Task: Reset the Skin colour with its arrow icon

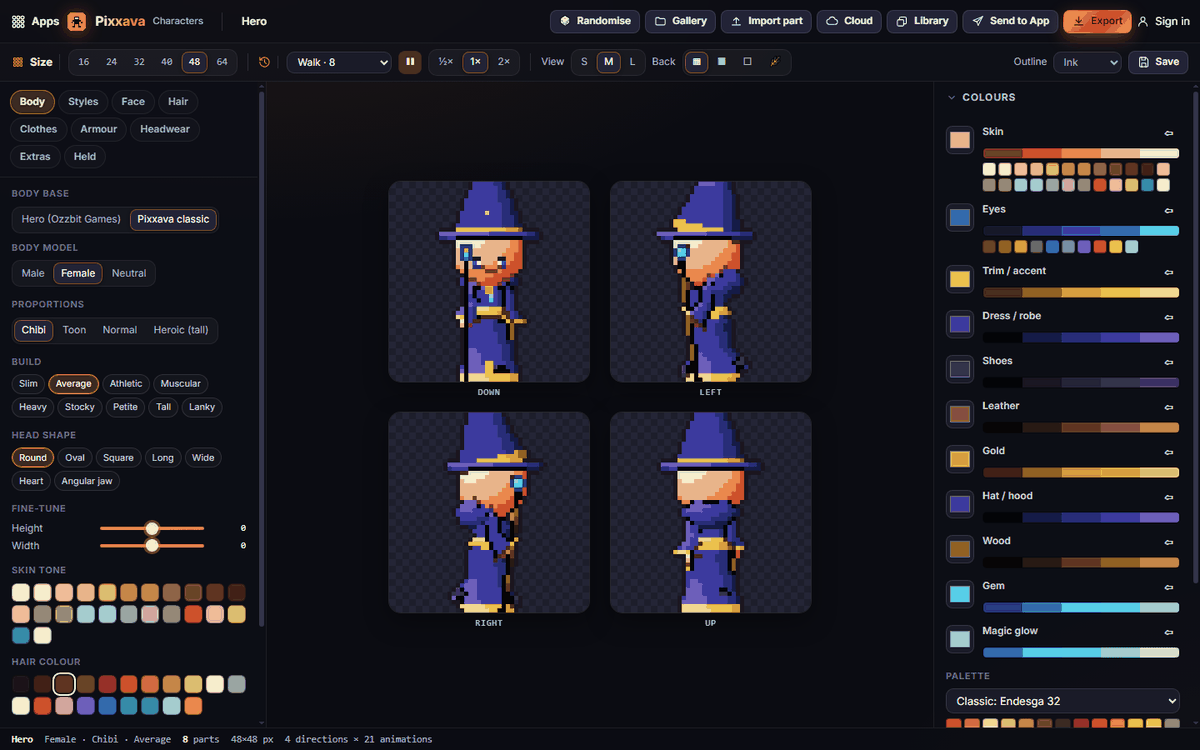Action: click(x=1168, y=132)
